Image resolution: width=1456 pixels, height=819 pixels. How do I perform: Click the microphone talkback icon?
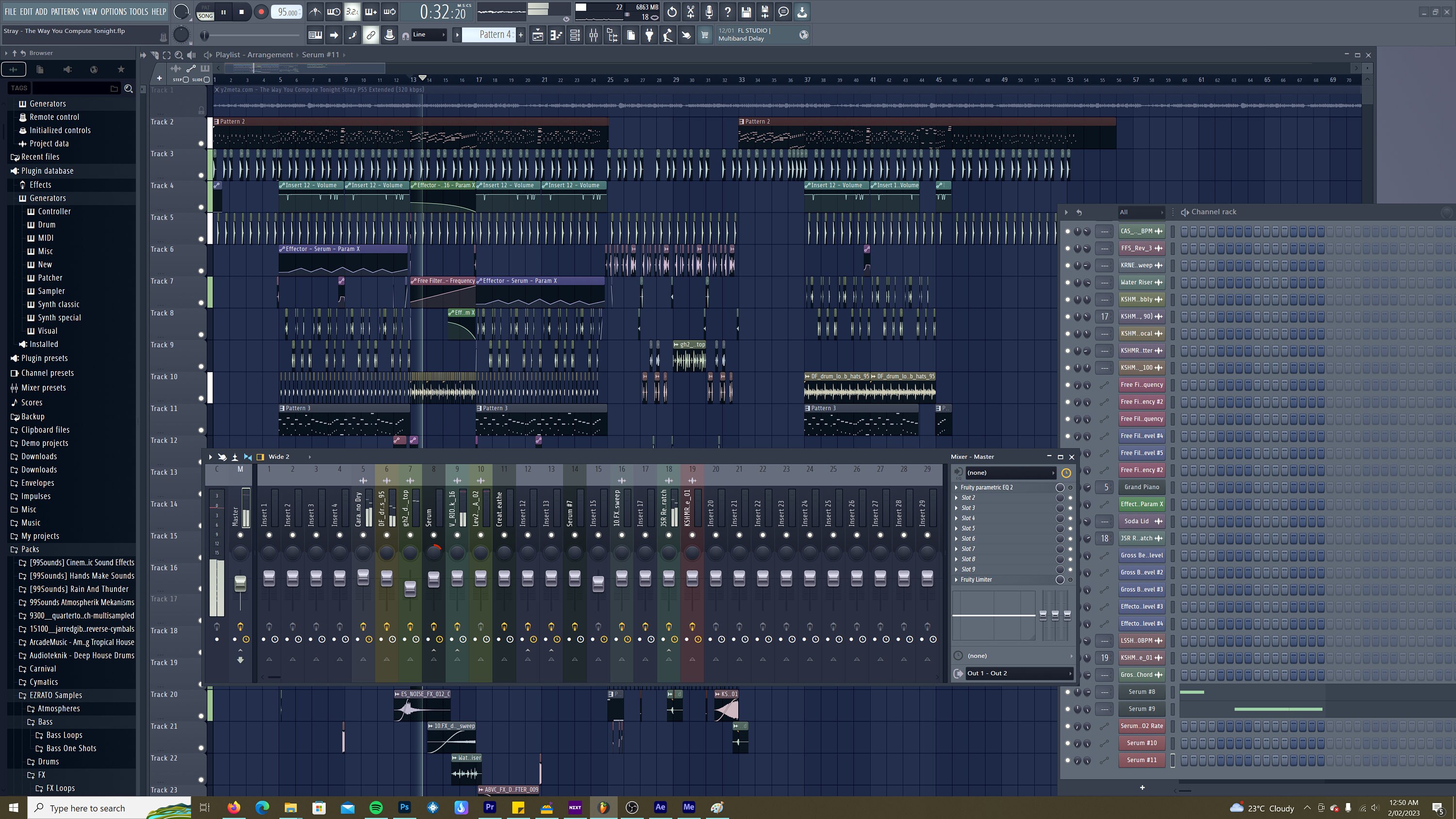708,11
